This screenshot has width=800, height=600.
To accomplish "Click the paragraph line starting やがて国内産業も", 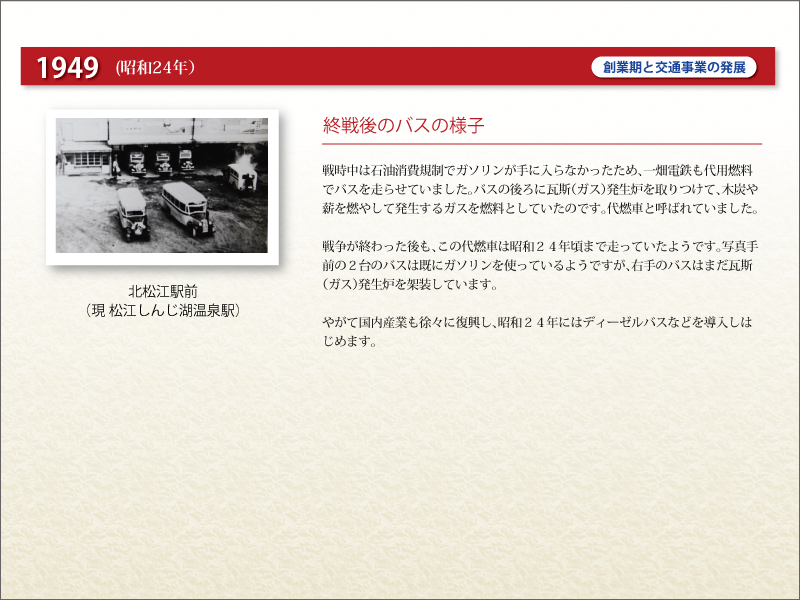I will tap(537, 322).
